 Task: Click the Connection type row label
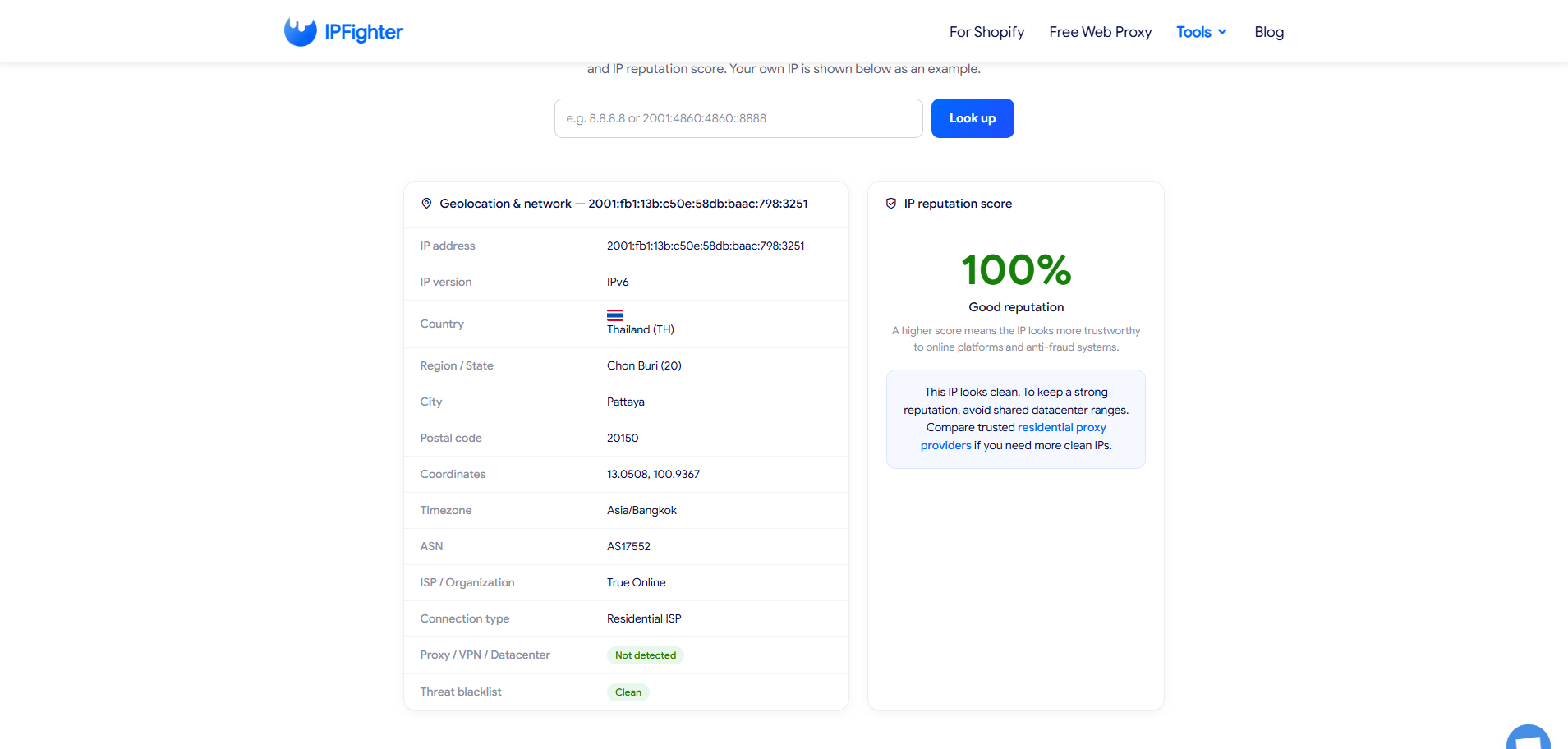click(465, 618)
